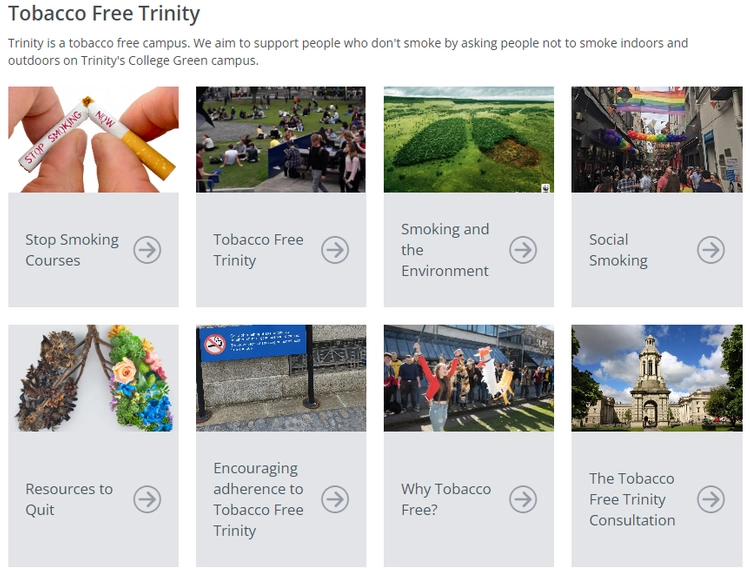The image size is (750, 575).
Task: Click the rainbow flag street photo
Action: (656, 139)
